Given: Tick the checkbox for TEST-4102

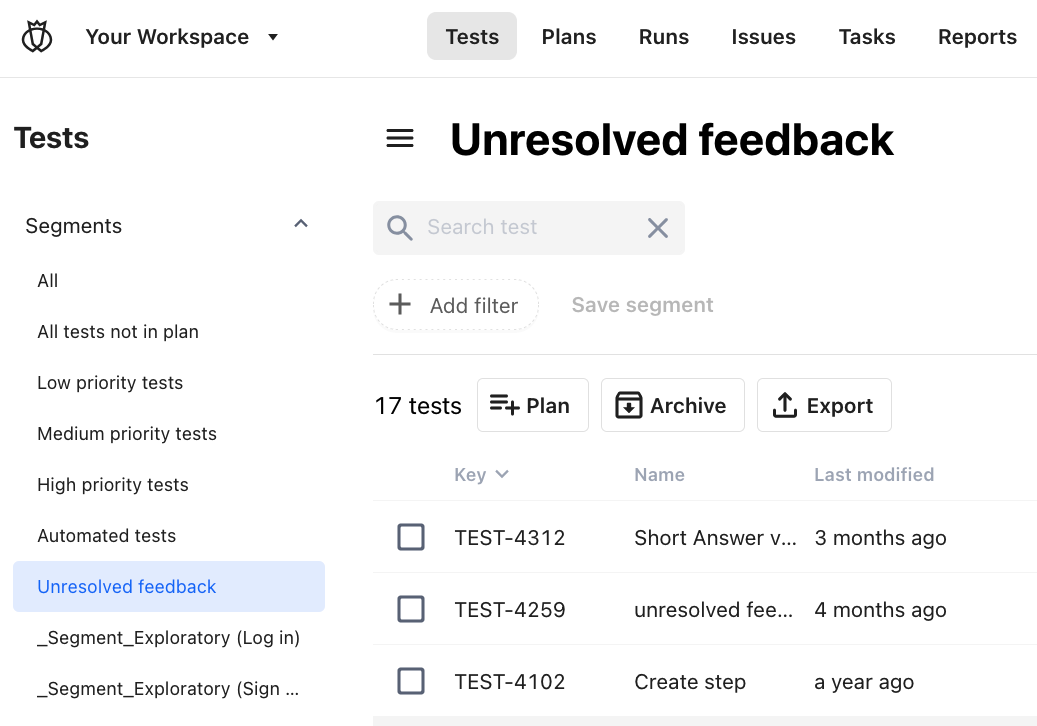Looking at the screenshot, I should (x=411, y=681).
